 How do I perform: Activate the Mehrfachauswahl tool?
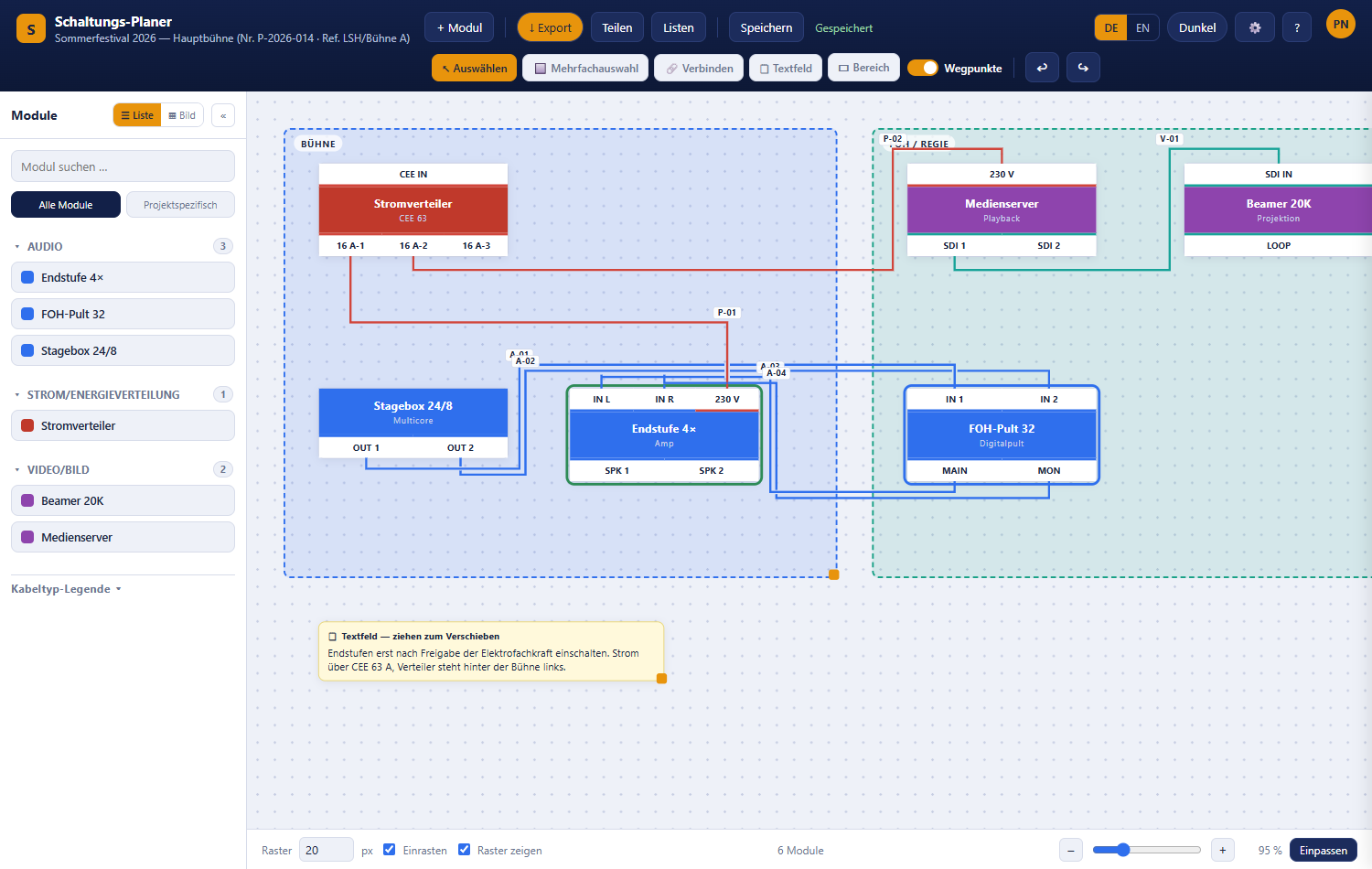pyautogui.click(x=586, y=68)
